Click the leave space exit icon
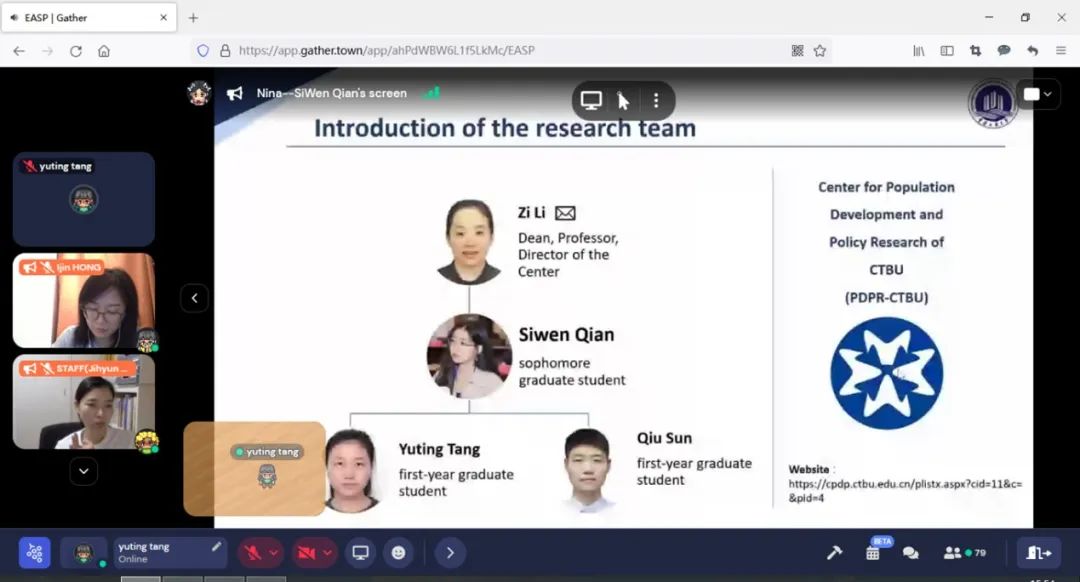1080x582 pixels. [x=1039, y=553]
